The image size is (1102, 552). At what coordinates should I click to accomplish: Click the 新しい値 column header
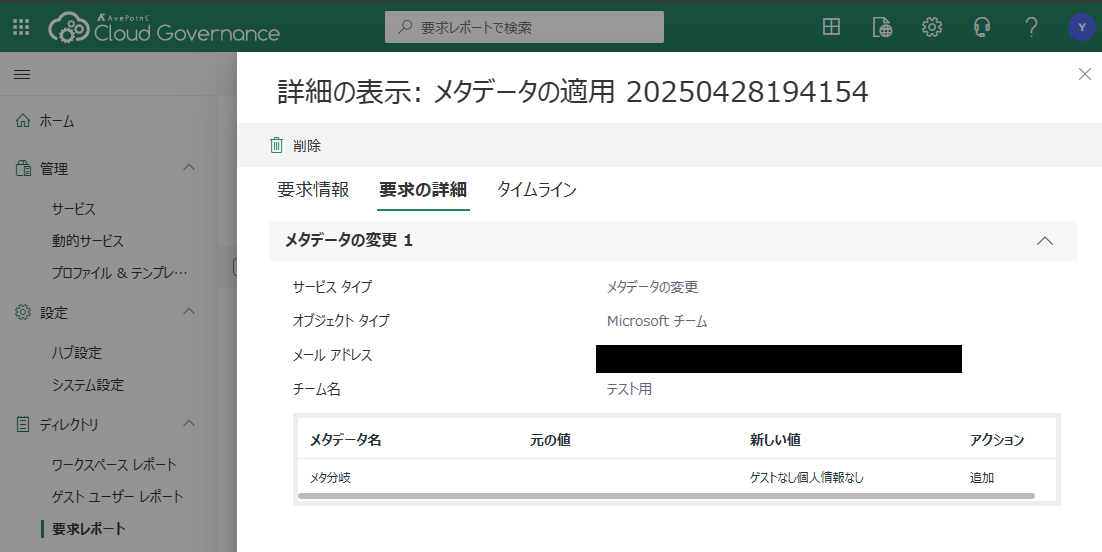pyautogui.click(x=775, y=440)
